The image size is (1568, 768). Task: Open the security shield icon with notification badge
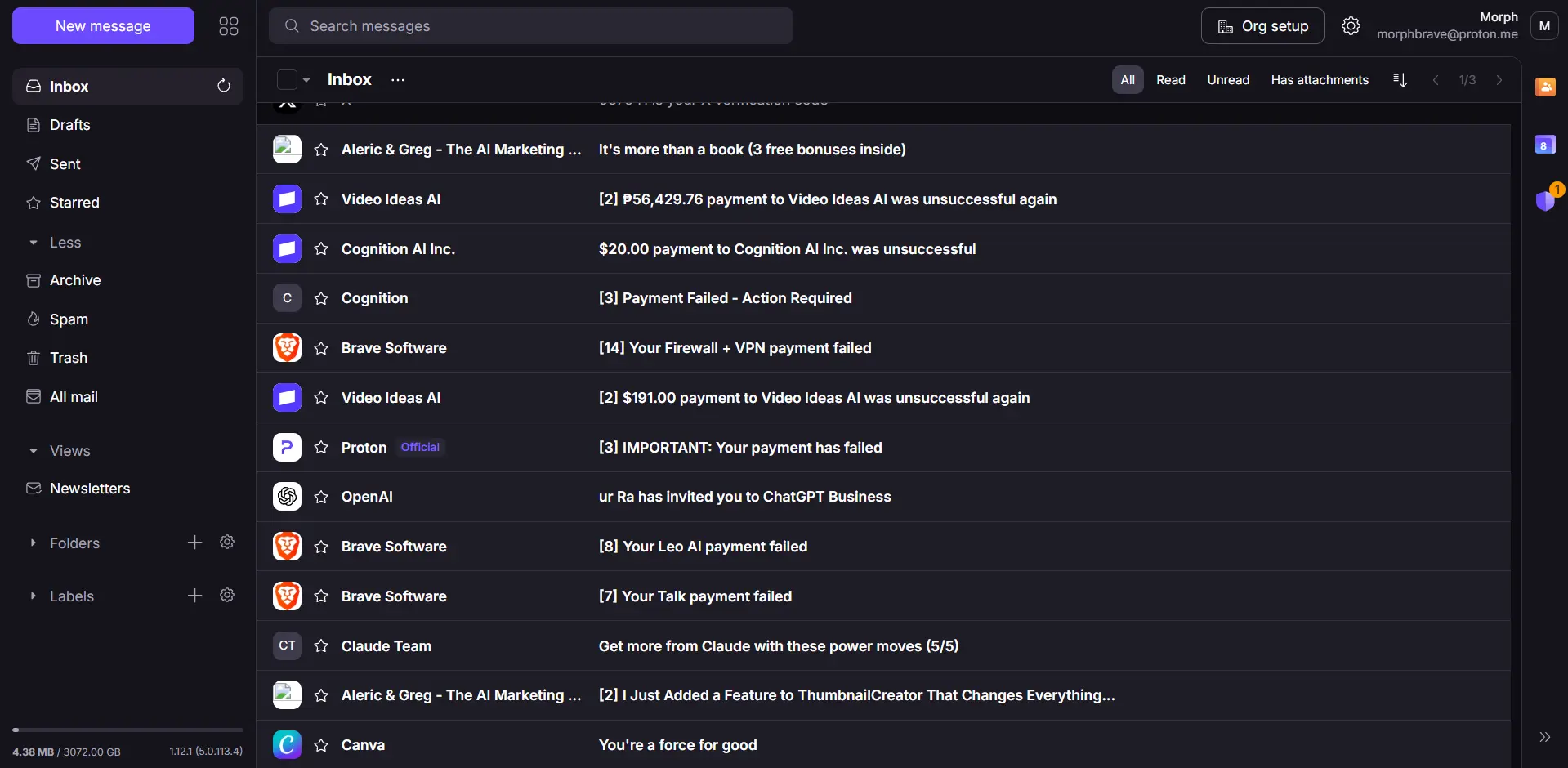click(1545, 199)
